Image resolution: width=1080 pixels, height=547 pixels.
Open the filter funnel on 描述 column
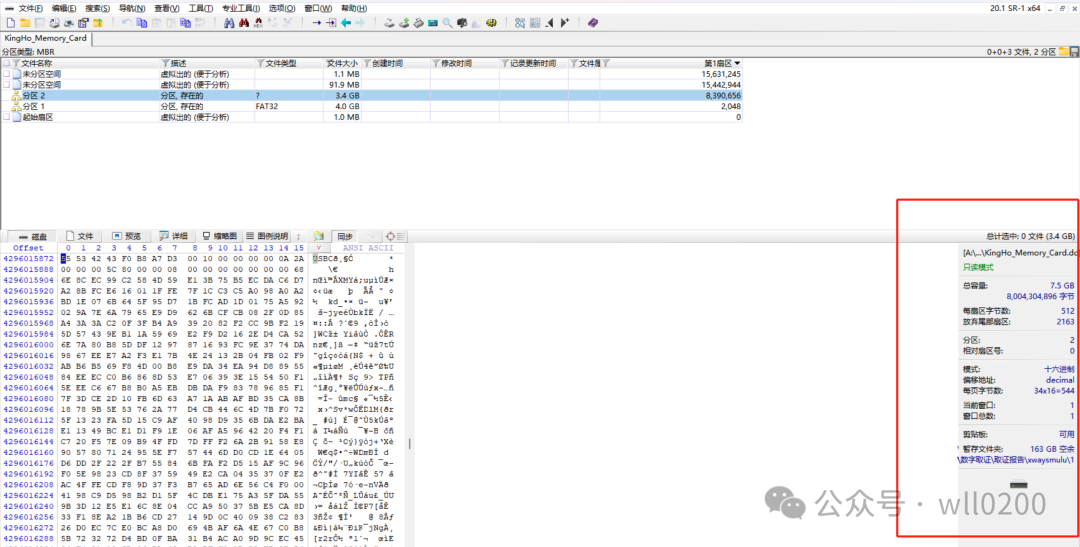[x=166, y=63]
